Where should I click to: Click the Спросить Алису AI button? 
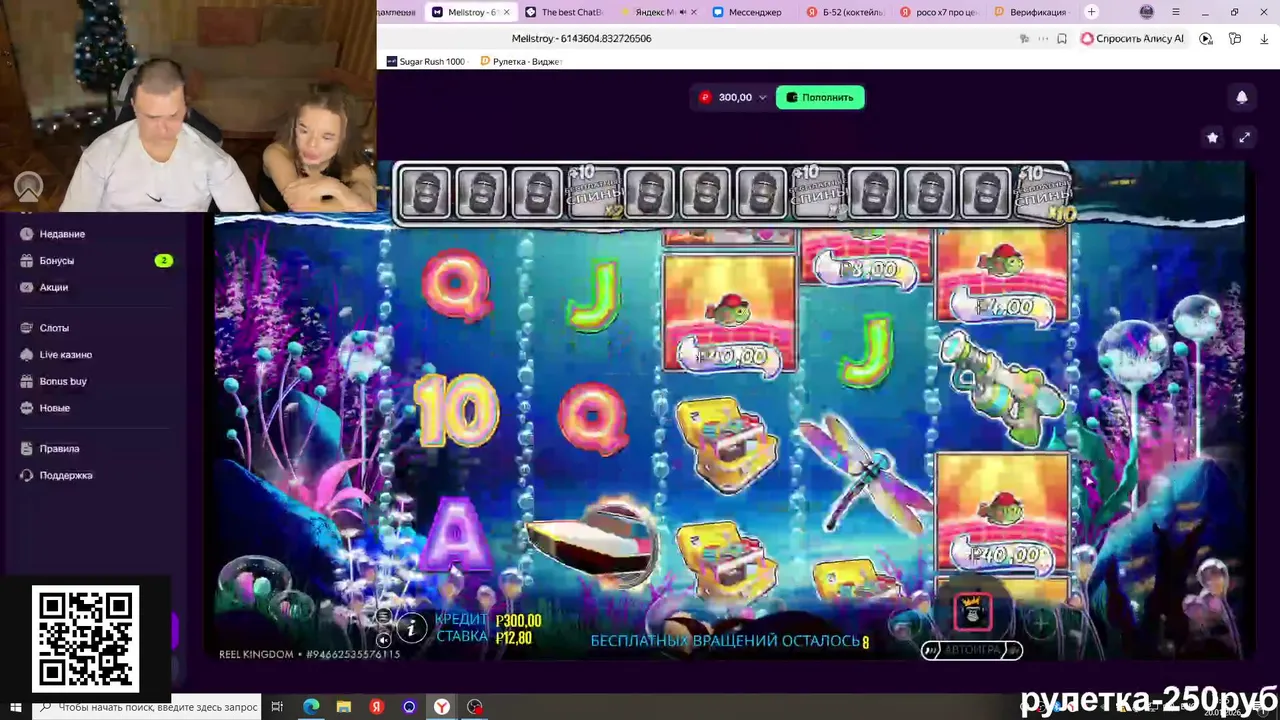[1133, 39]
